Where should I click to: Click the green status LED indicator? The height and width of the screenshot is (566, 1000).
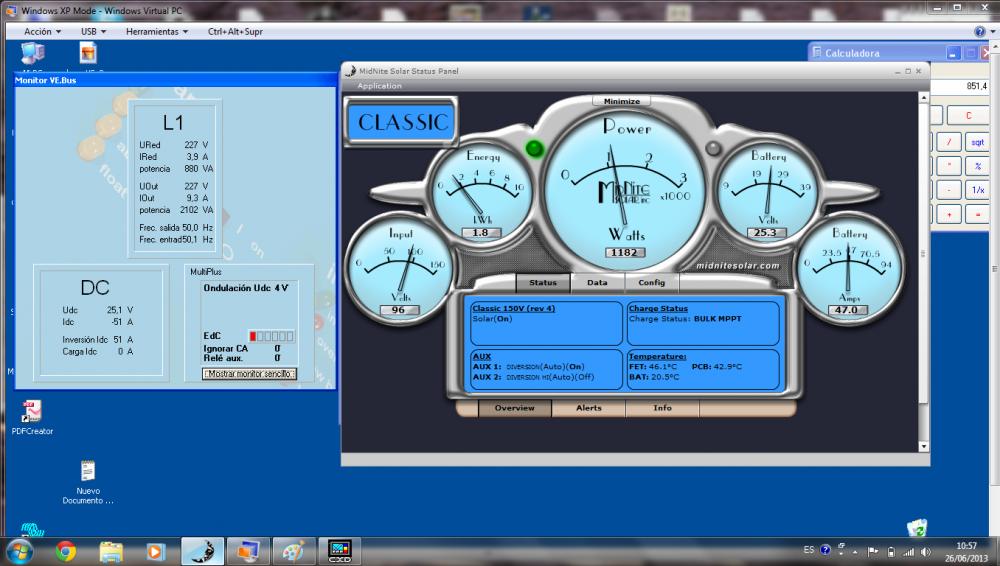click(x=534, y=149)
